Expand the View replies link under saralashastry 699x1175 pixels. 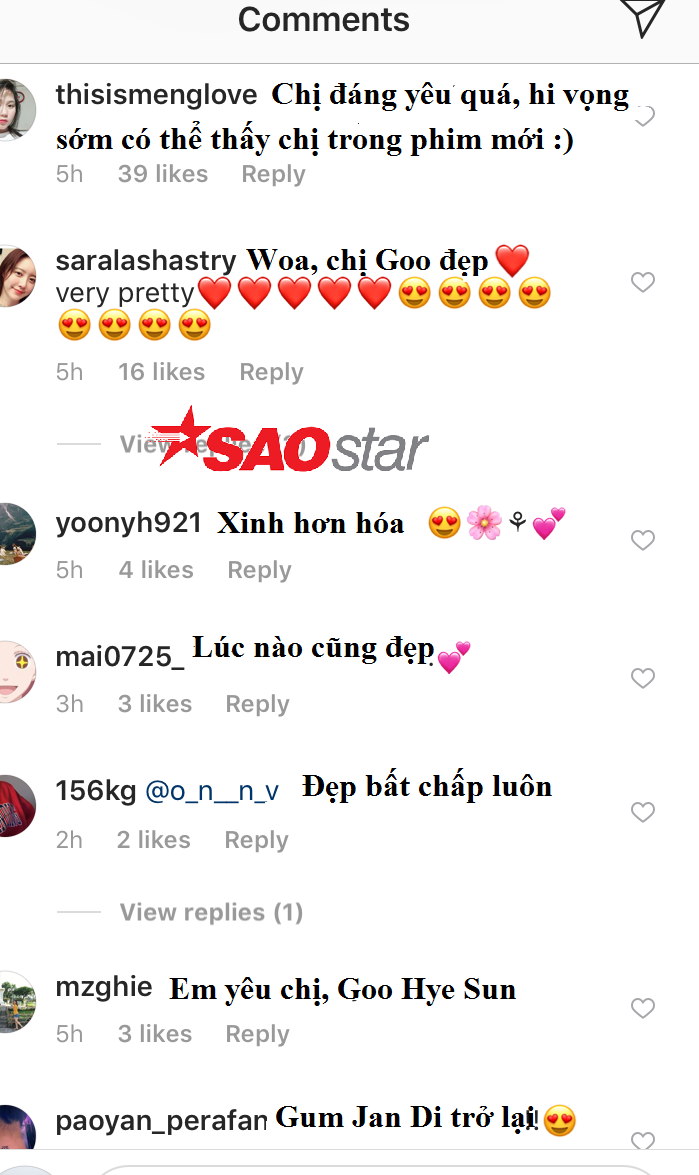tap(214, 444)
